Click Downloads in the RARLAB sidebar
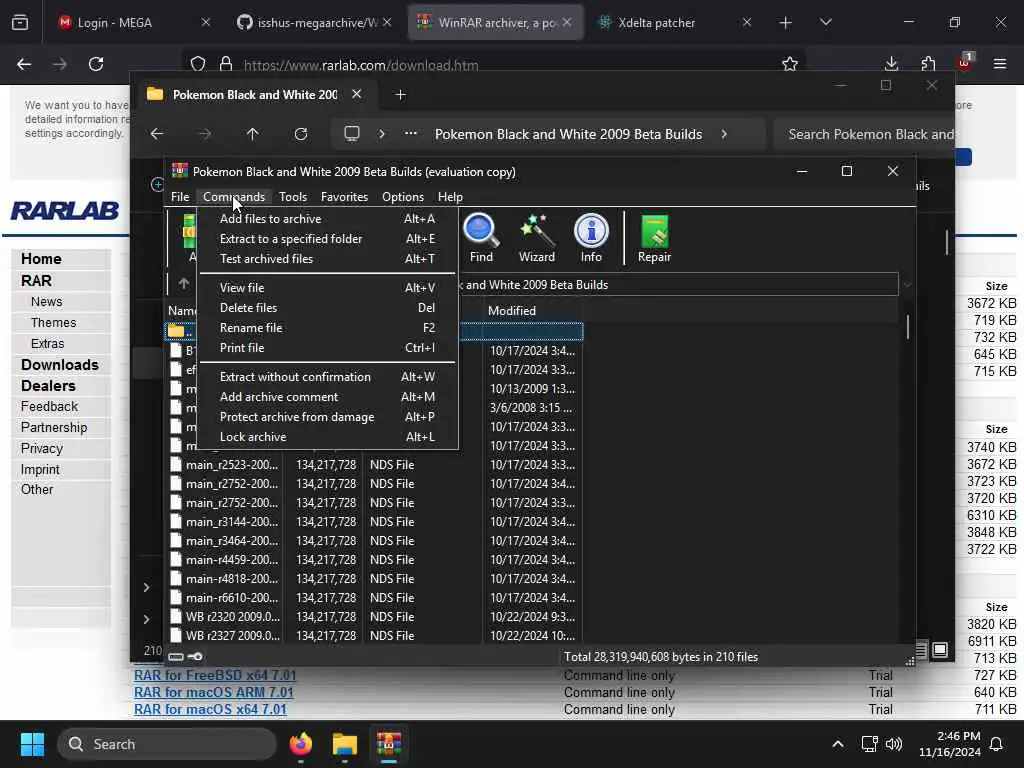 (x=59, y=365)
